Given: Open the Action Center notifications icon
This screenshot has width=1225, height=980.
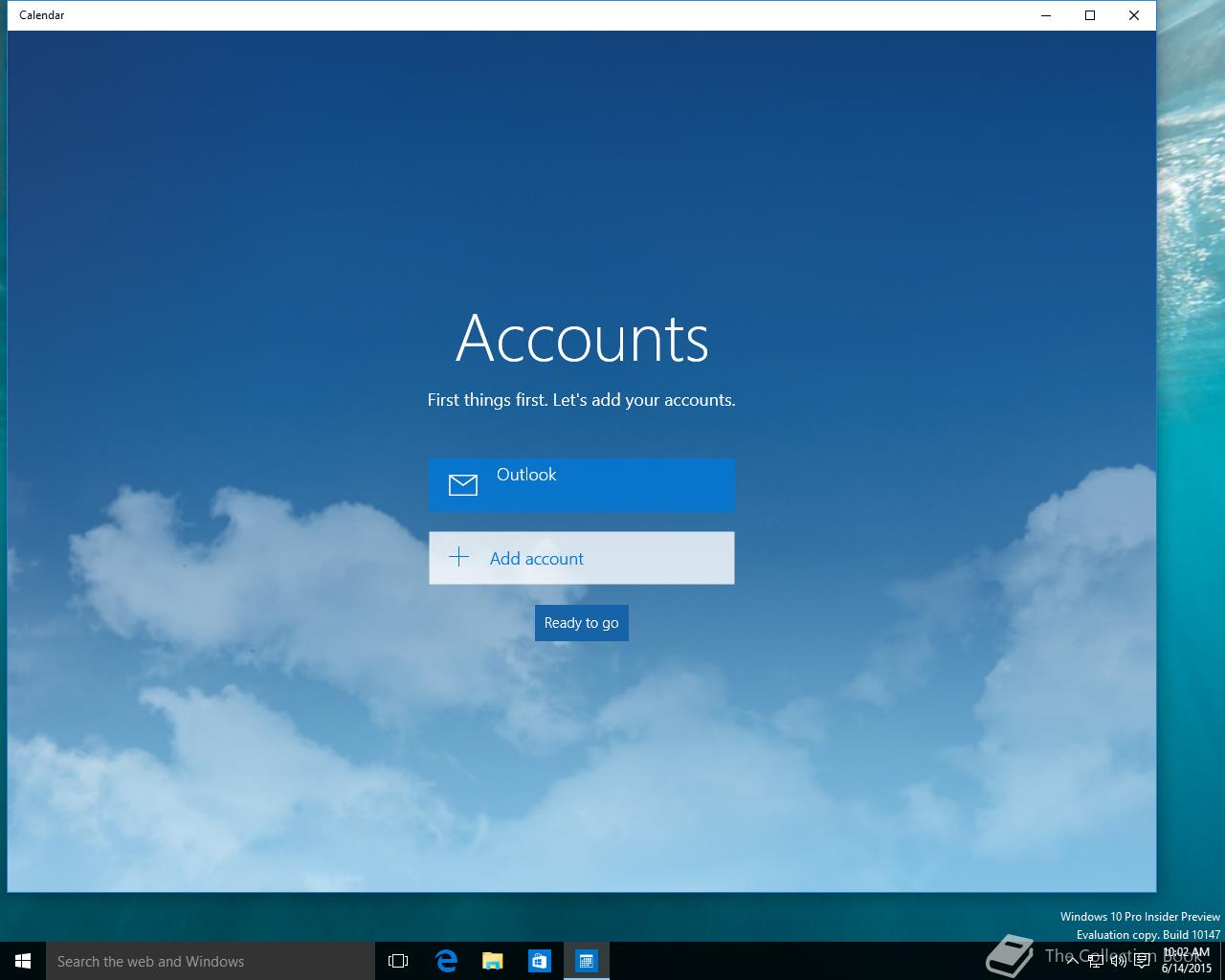Looking at the screenshot, I should (x=1142, y=961).
